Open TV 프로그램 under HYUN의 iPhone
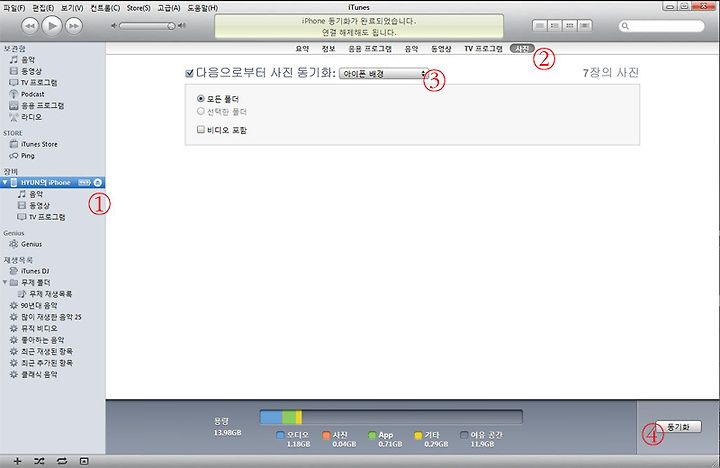 [47, 217]
